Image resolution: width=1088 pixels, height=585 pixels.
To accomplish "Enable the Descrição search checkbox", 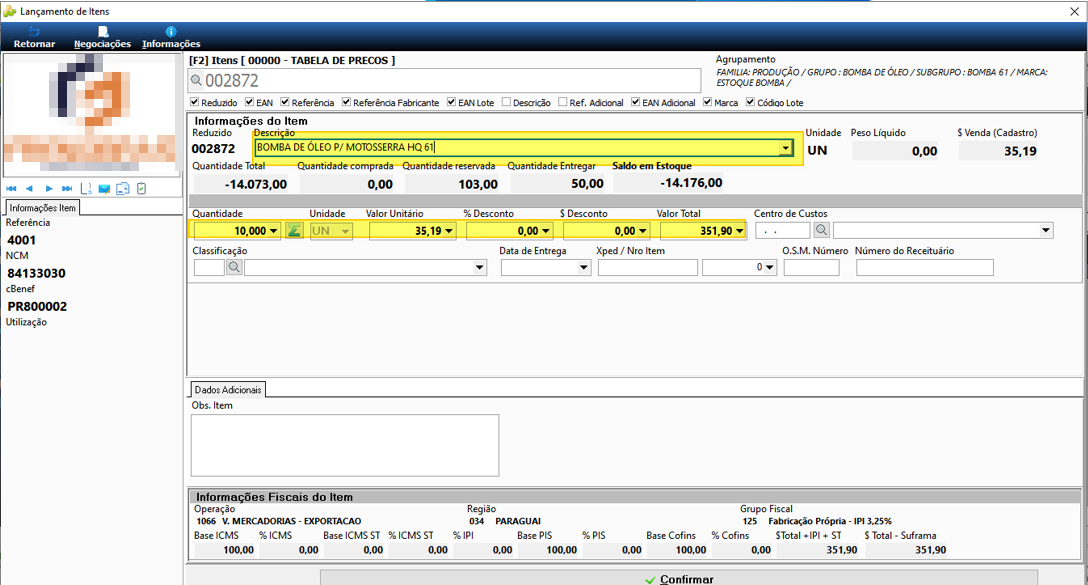I will [x=507, y=102].
